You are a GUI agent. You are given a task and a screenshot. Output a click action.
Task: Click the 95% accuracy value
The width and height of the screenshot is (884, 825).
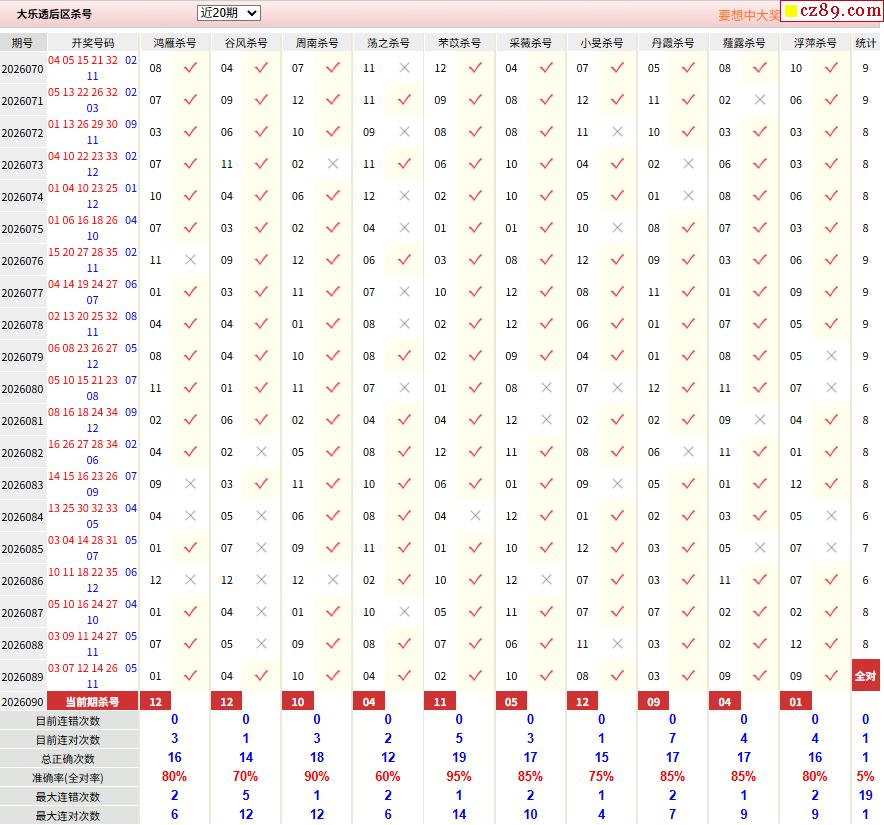point(459,777)
